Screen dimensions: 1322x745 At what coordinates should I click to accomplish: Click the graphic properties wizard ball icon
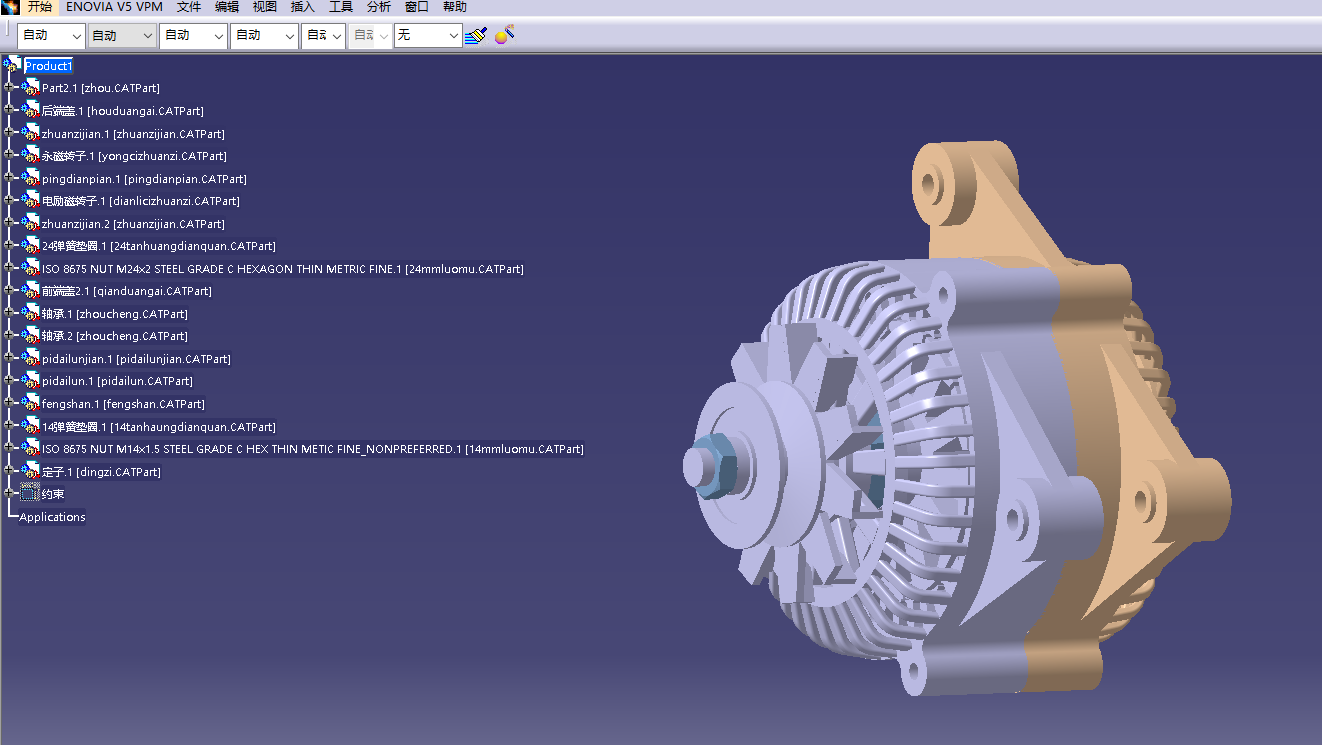pyautogui.click(x=504, y=35)
